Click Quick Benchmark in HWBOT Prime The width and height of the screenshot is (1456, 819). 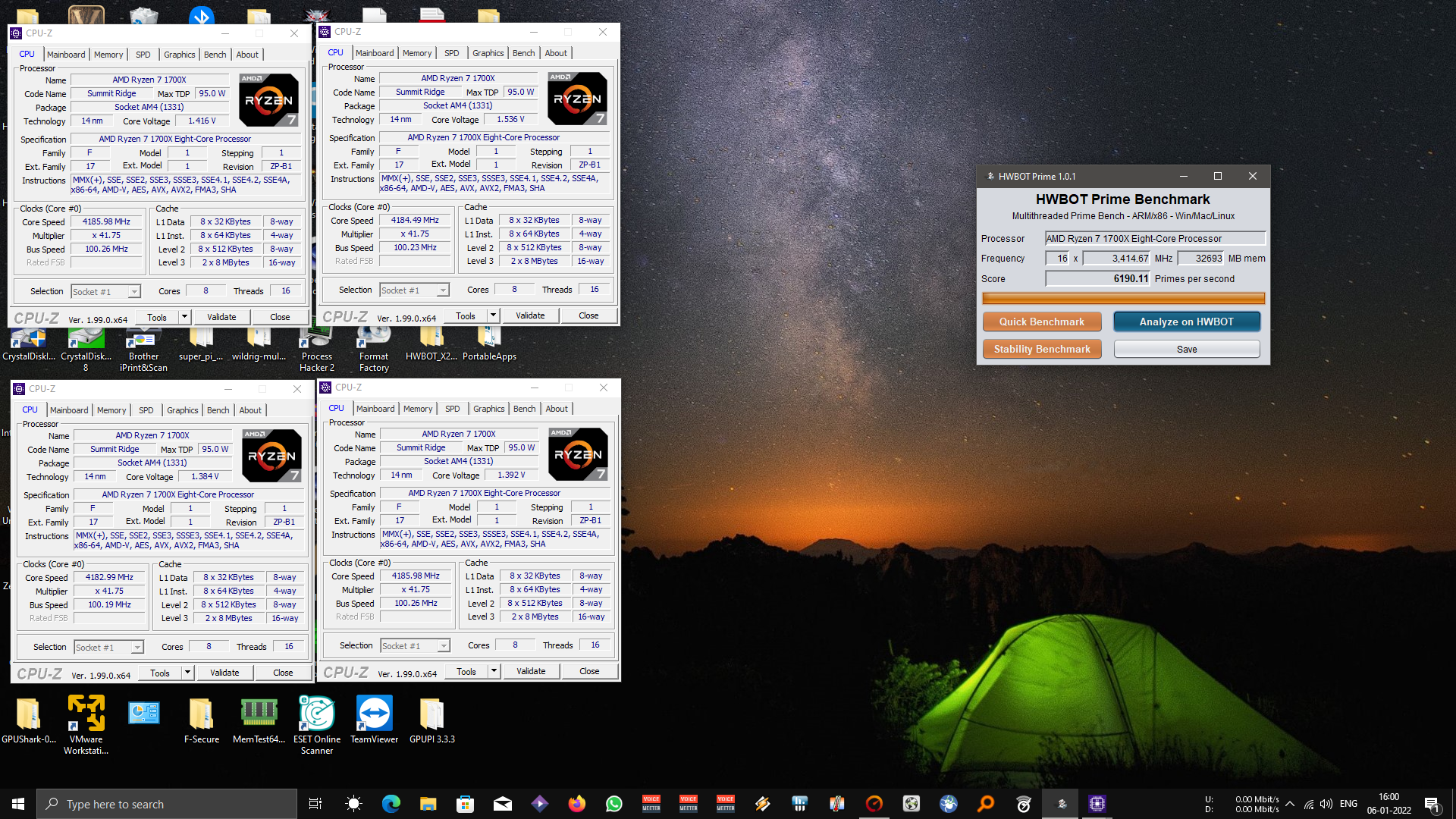point(1042,322)
